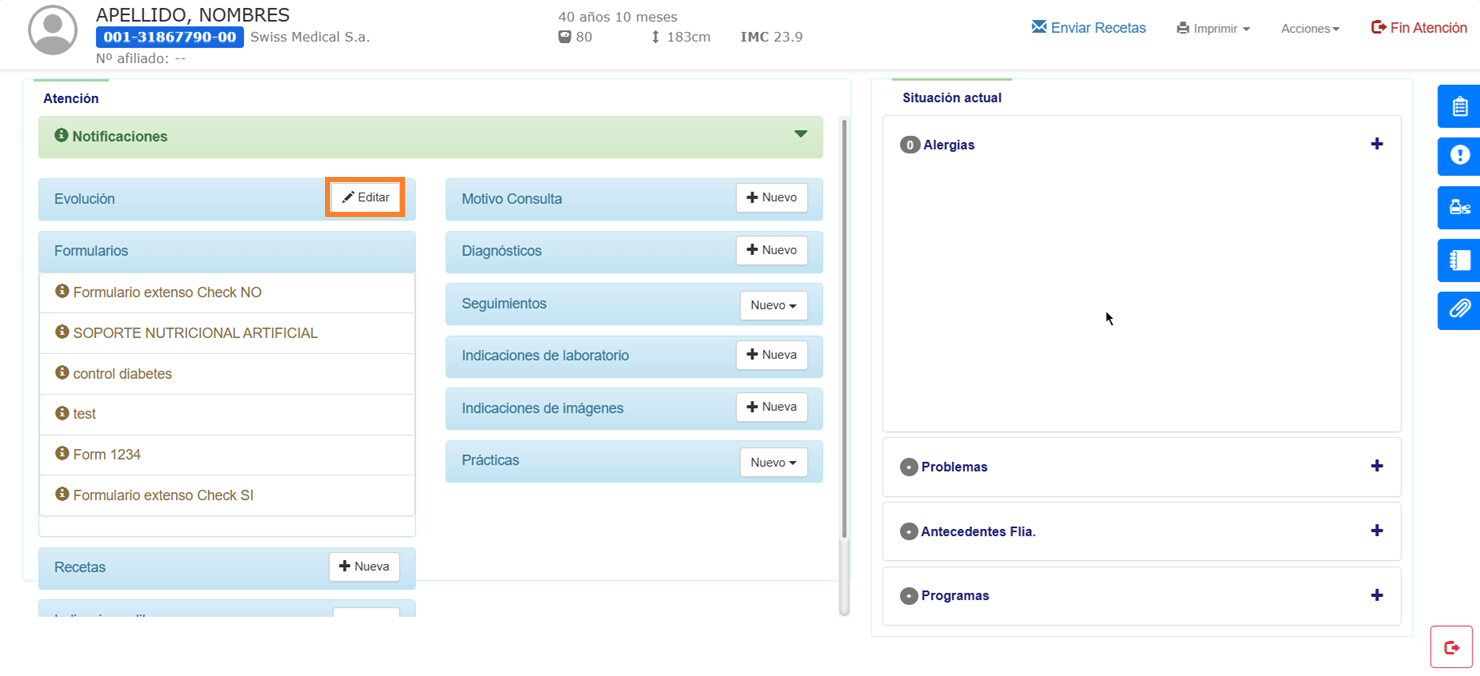
Task: Expand the Problemas section bullet
Action: pos(909,467)
